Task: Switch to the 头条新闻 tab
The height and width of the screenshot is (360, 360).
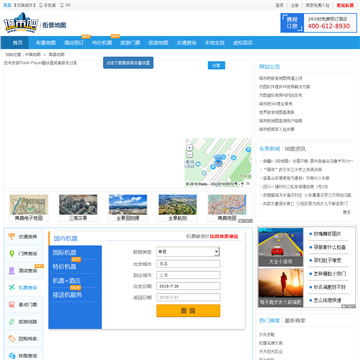Action: [x=270, y=149]
